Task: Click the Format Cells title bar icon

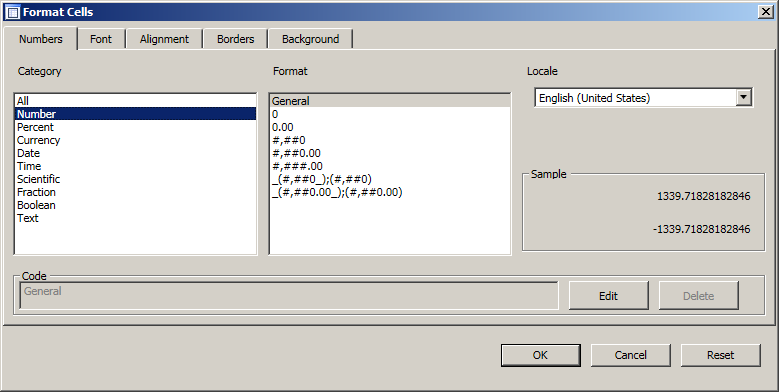Action: (12, 12)
